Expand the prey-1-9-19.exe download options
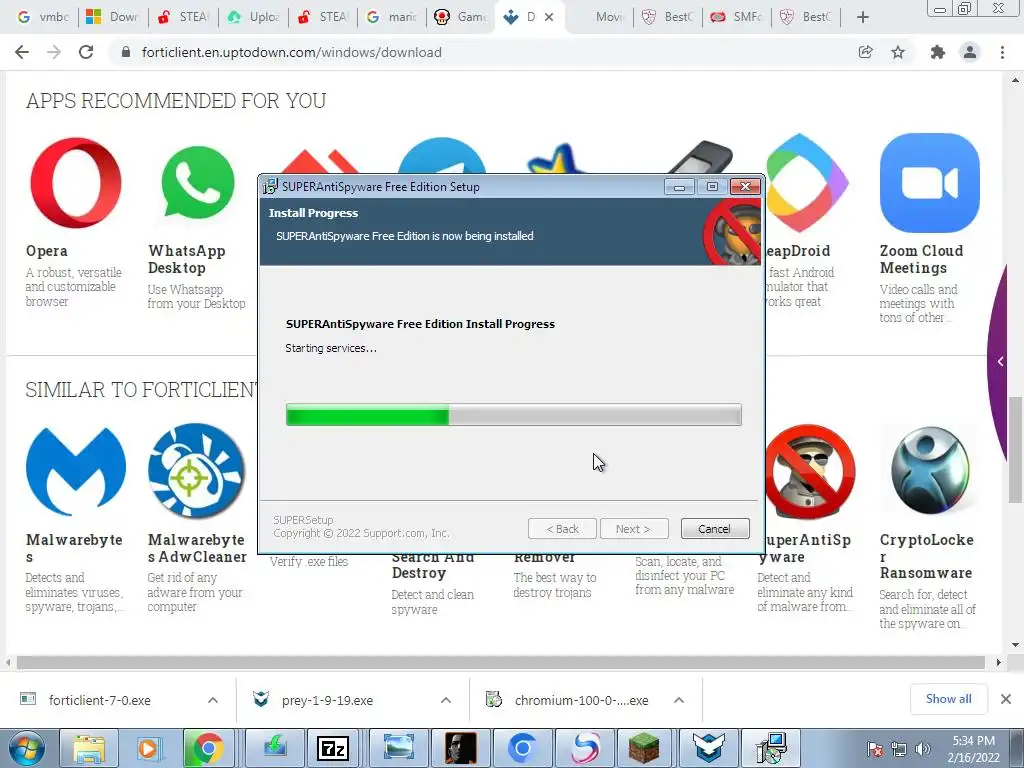This screenshot has height=768, width=1024. point(446,700)
